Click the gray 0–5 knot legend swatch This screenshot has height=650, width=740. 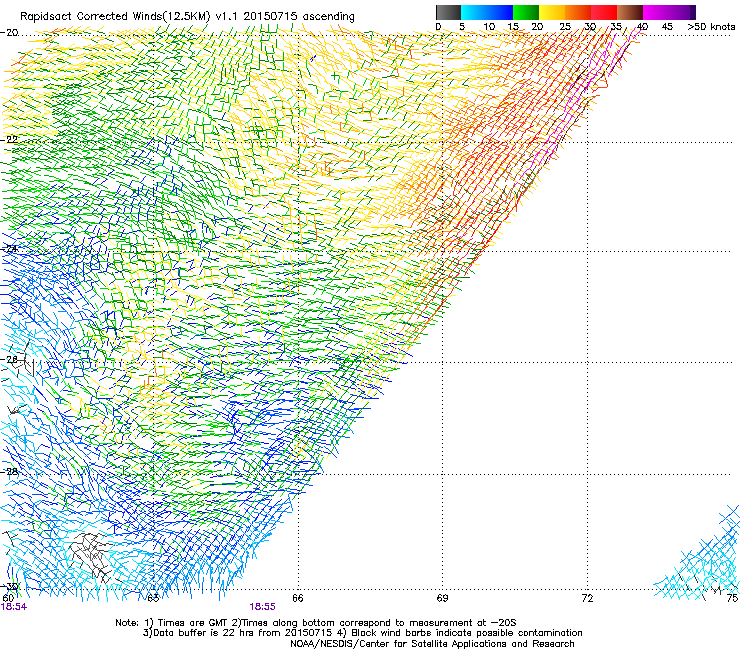point(448,12)
